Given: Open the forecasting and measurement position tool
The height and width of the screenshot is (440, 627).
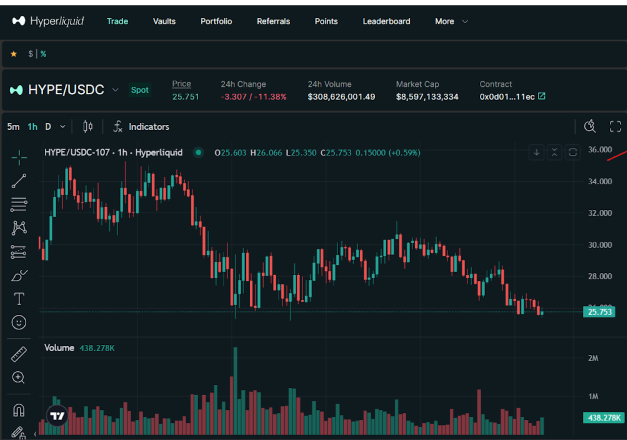Looking at the screenshot, I should [x=19, y=252].
